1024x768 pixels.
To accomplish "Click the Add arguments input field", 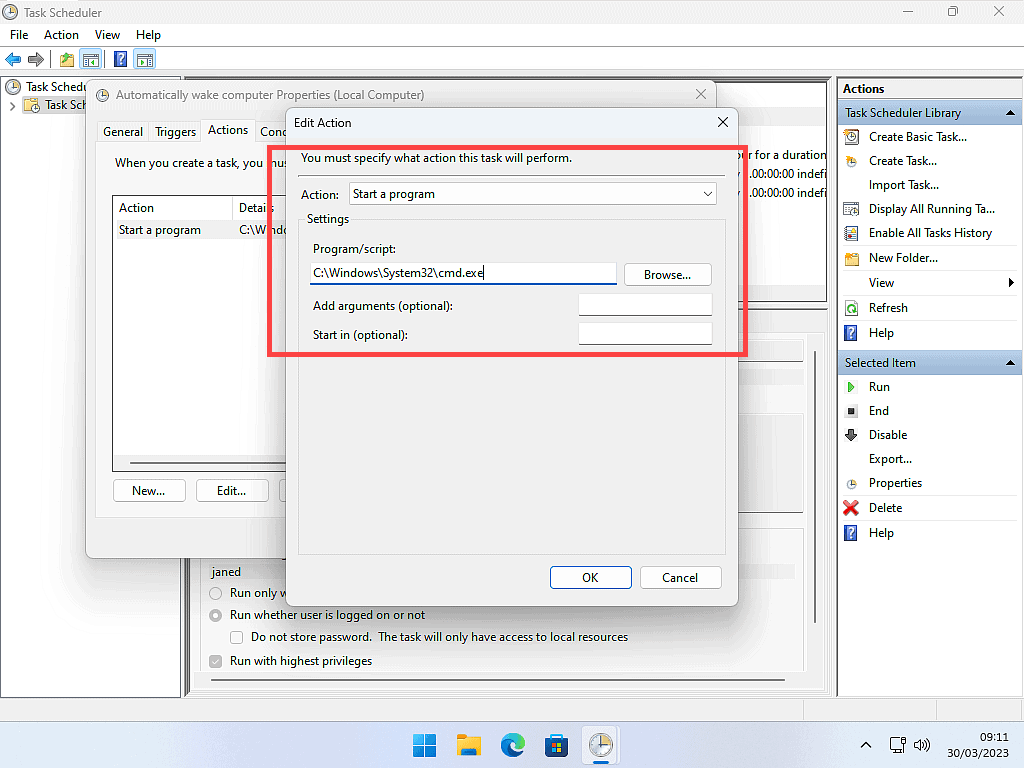I will pos(645,305).
